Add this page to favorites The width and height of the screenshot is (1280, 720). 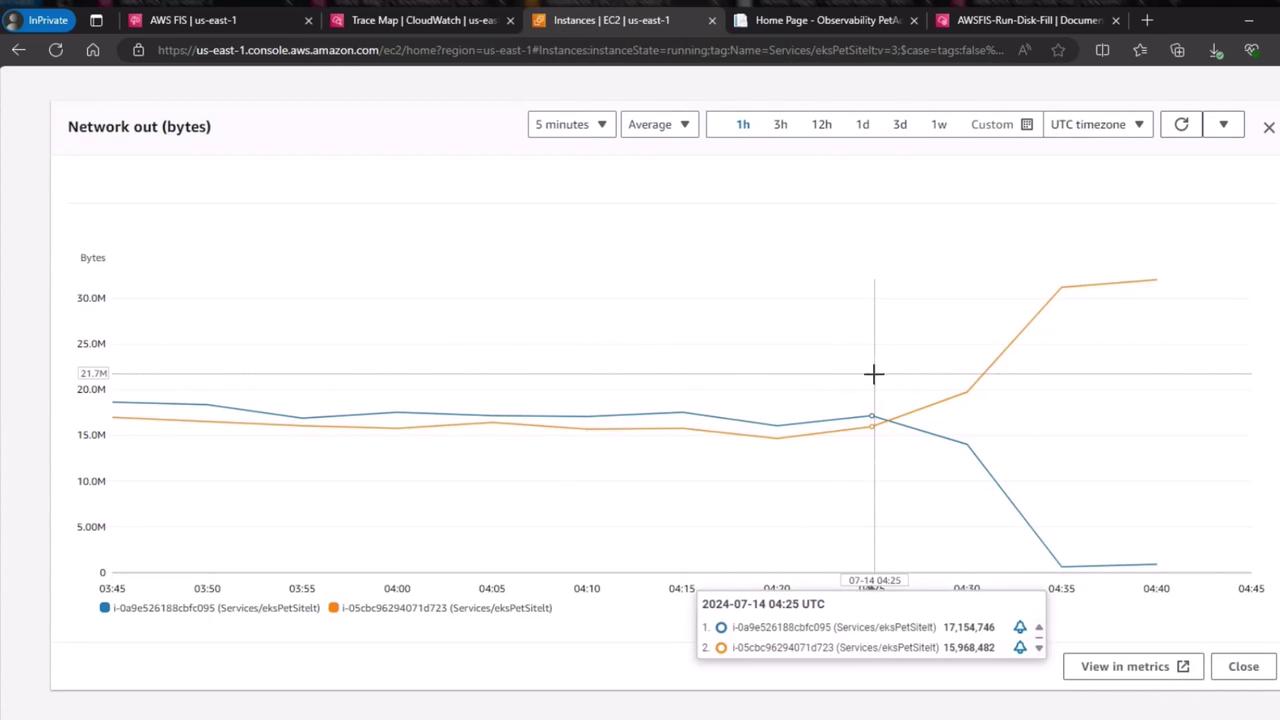1058,50
